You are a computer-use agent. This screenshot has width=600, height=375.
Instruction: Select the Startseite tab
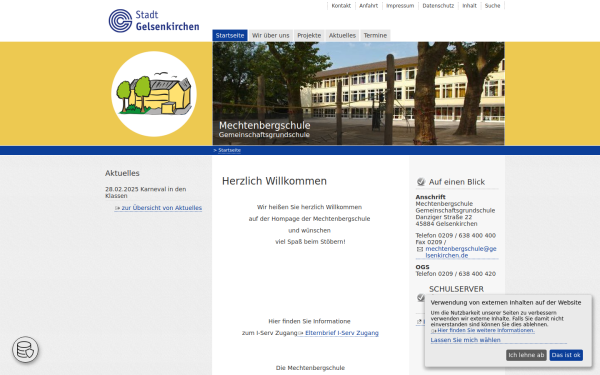coord(230,35)
